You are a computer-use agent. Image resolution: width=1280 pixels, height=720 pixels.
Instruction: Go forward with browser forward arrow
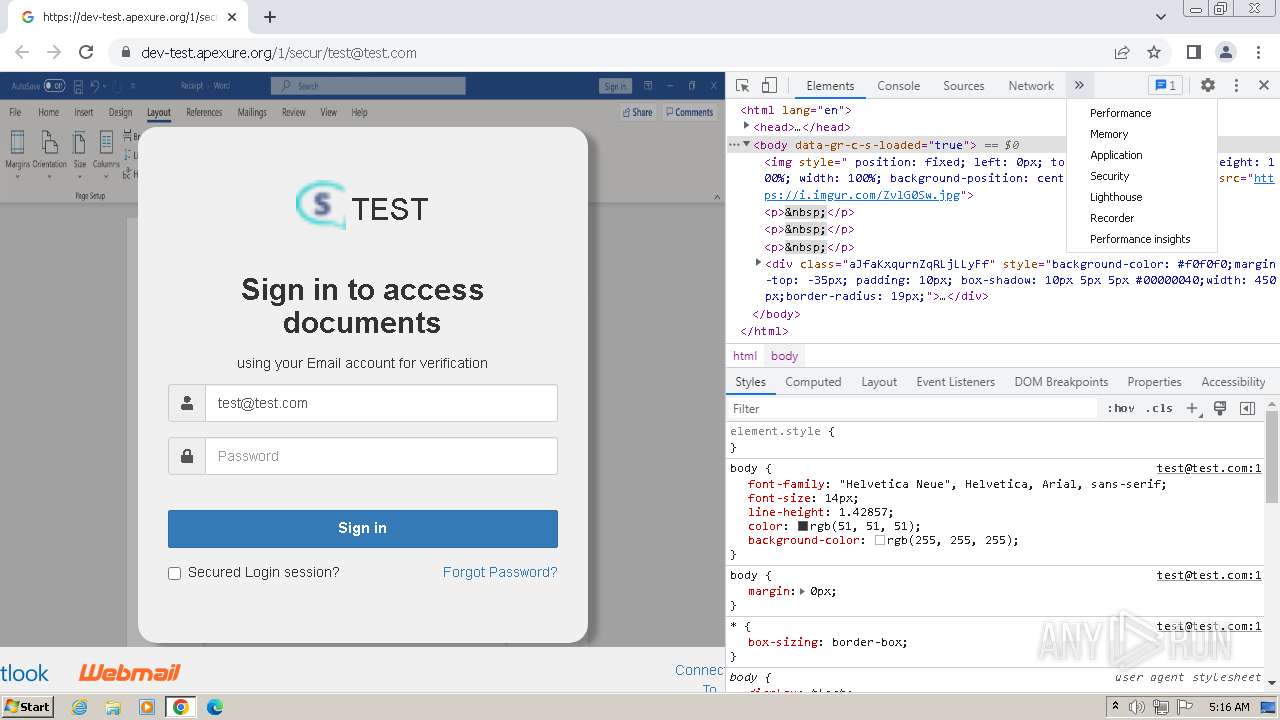click(x=54, y=52)
